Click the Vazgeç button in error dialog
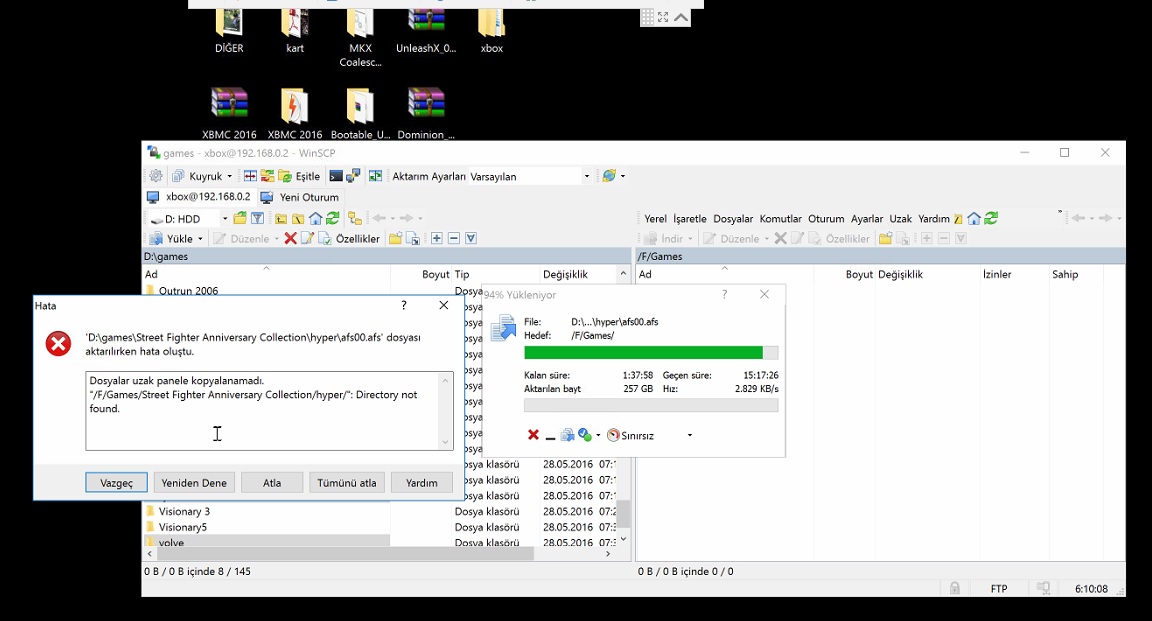The width and height of the screenshot is (1152, 621). pos(116,482)
